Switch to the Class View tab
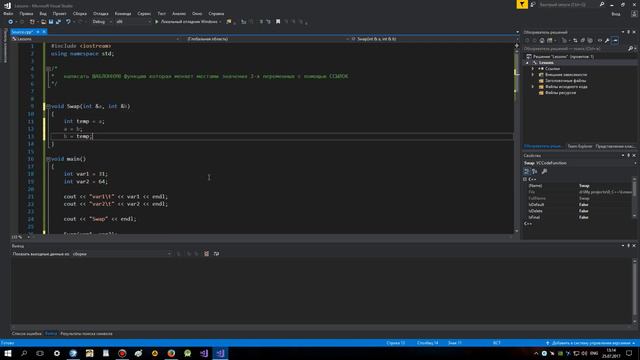 615,146
